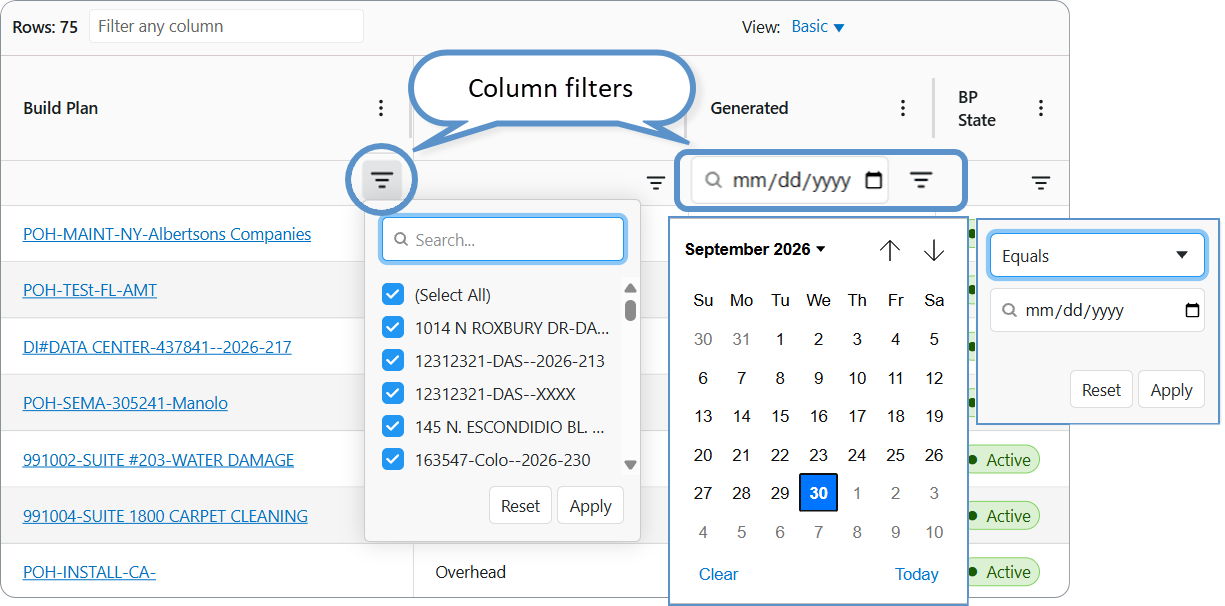1225x606 pixels.
Task: Select September 19 in the calendar
Action: pyautogui.click(x=934, y=416)
